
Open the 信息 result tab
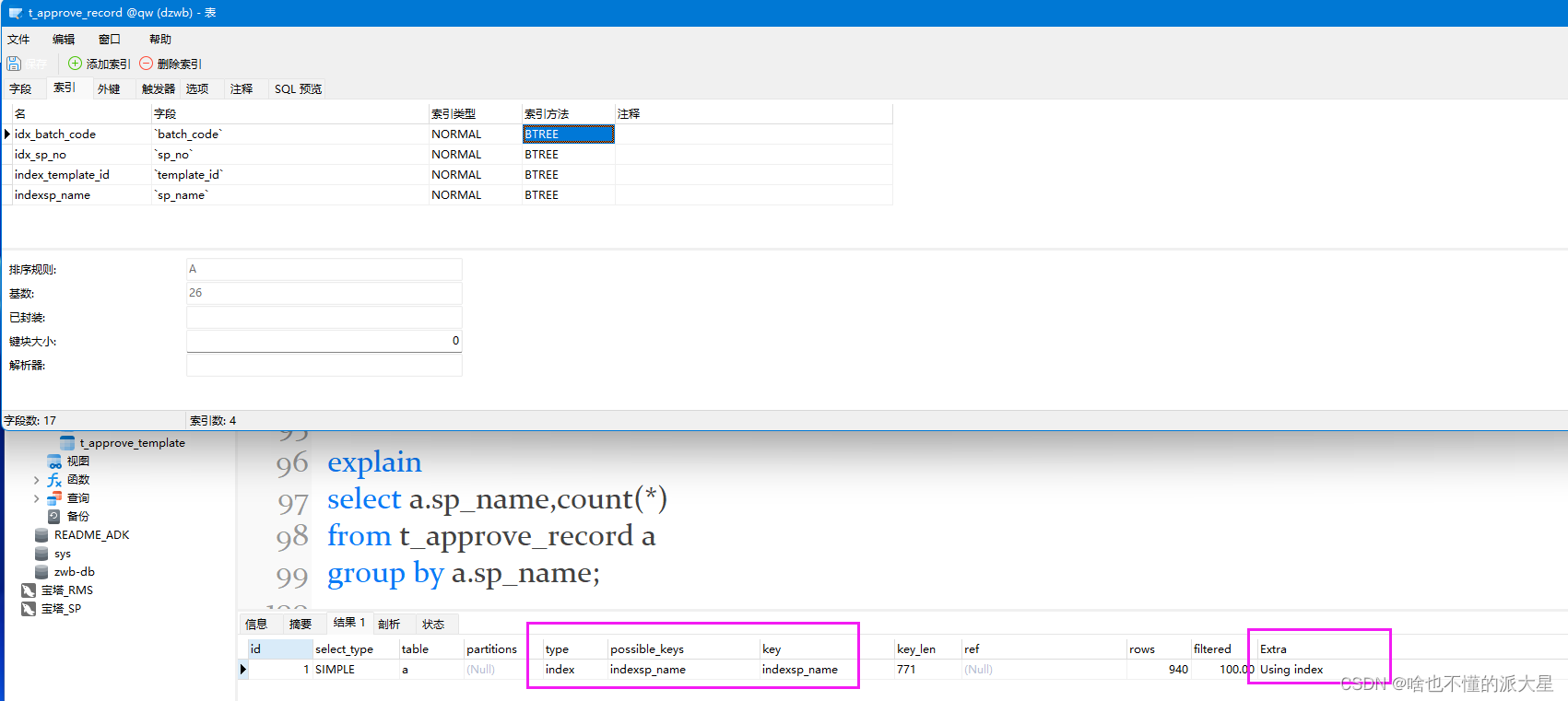pyautogui.click(x=256, y=625)
